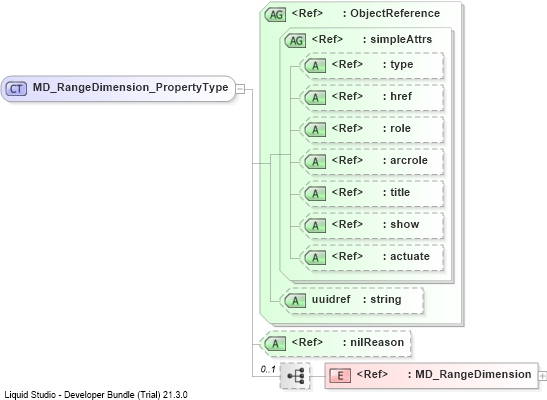Select the ': actuate' attribute text
547x400 pixels.
click(x=406, y=256)
